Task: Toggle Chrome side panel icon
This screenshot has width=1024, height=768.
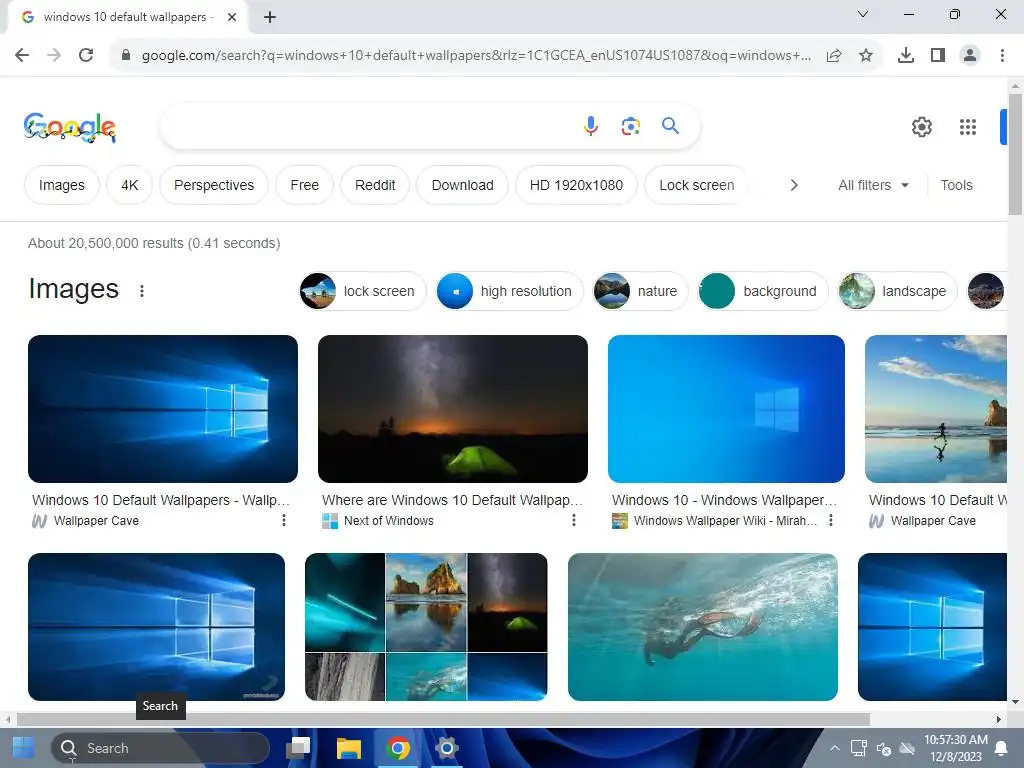Action: (937, 55)
